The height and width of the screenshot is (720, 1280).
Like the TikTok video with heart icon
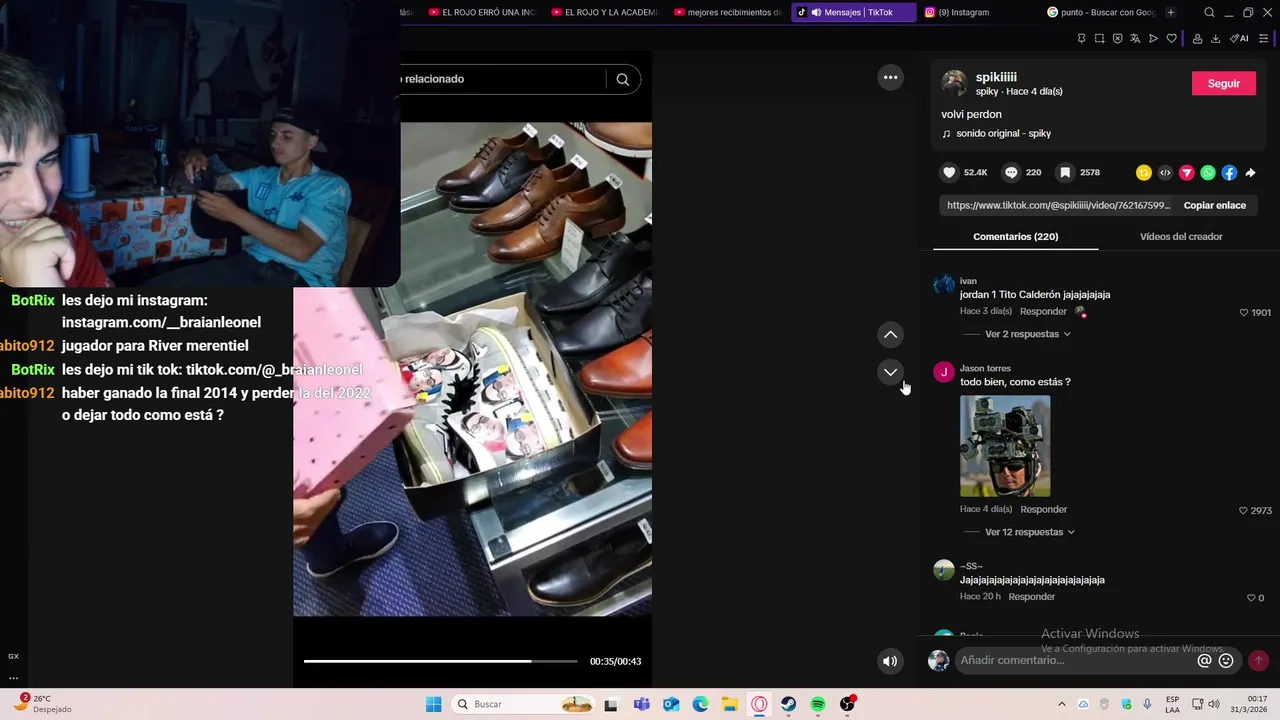pyautogui.click(x=949, y=173)
